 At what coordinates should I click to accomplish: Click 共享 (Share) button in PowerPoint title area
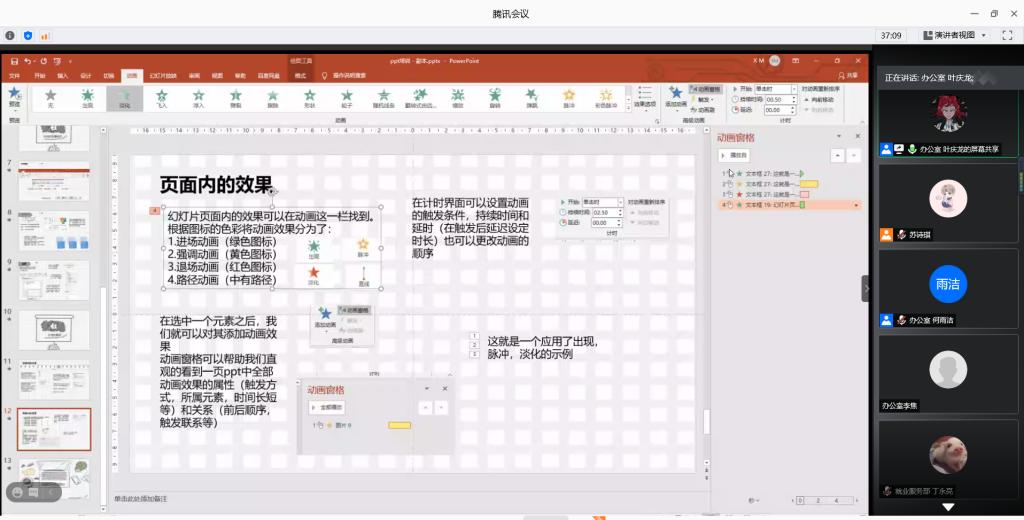pyautogui.click(x=847, y=75)
